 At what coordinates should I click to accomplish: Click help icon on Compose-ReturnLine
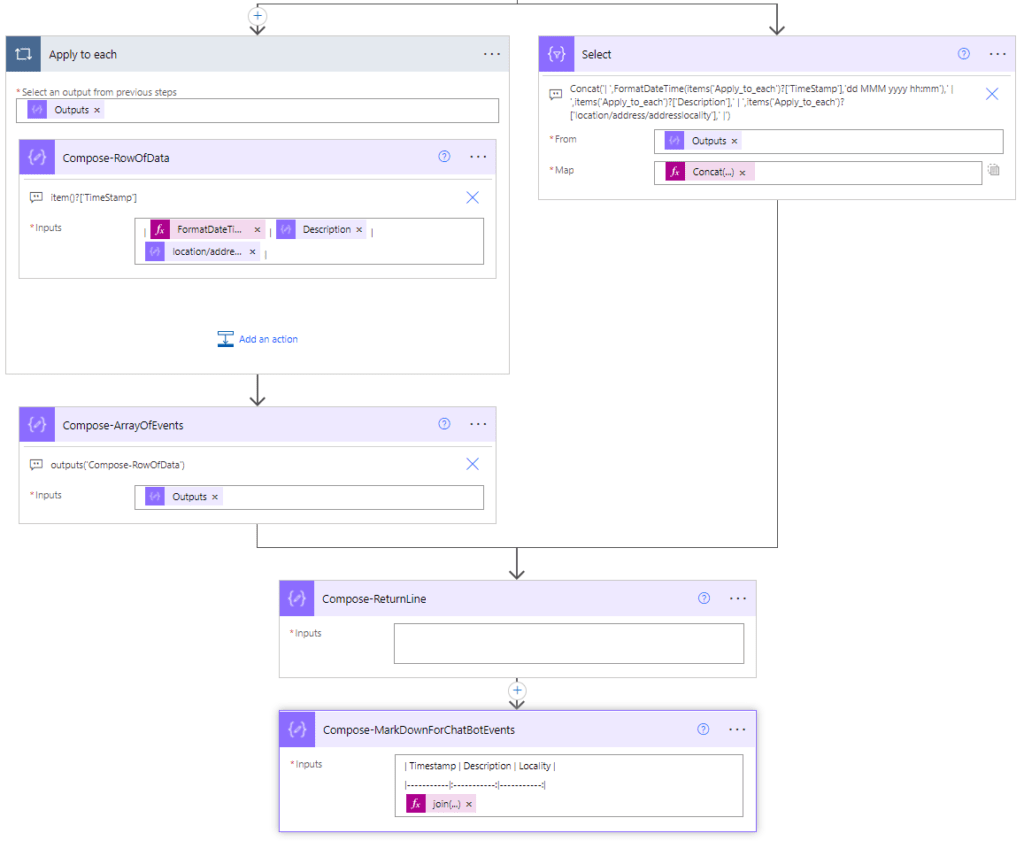[704, 598]
